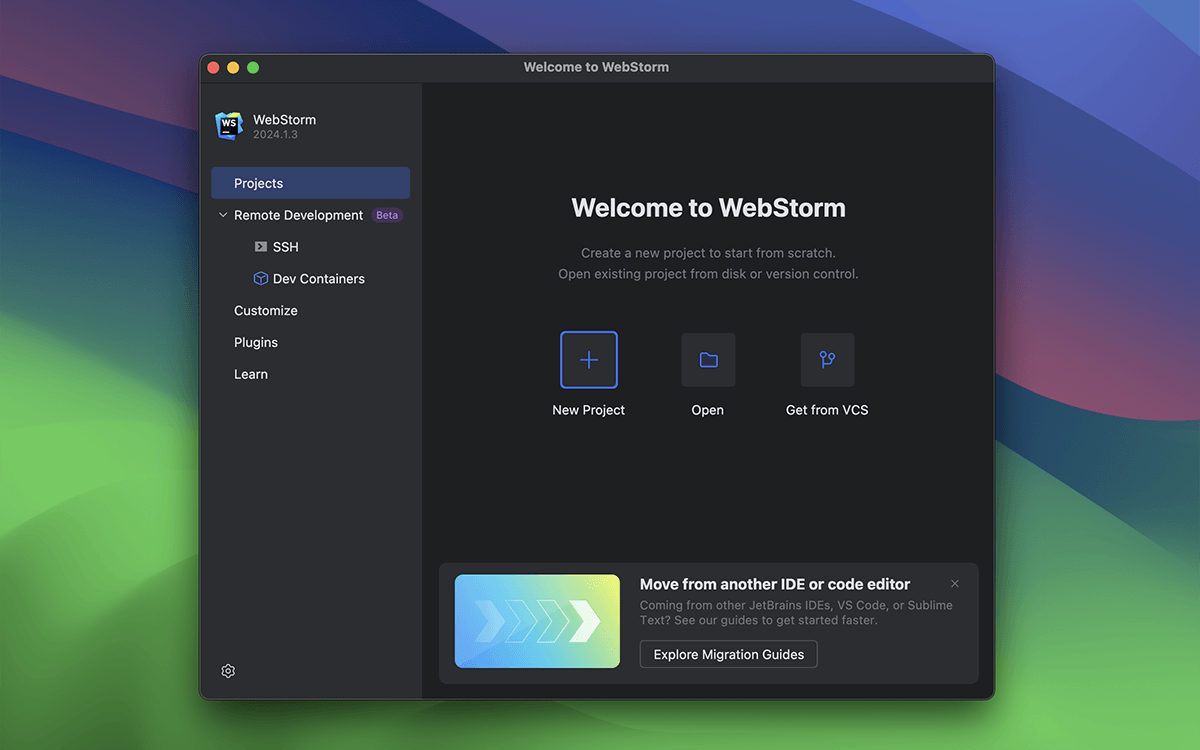The image size is (1200, 750).
Task: Select Projects in the sidebar
Action: coord(310,183)
